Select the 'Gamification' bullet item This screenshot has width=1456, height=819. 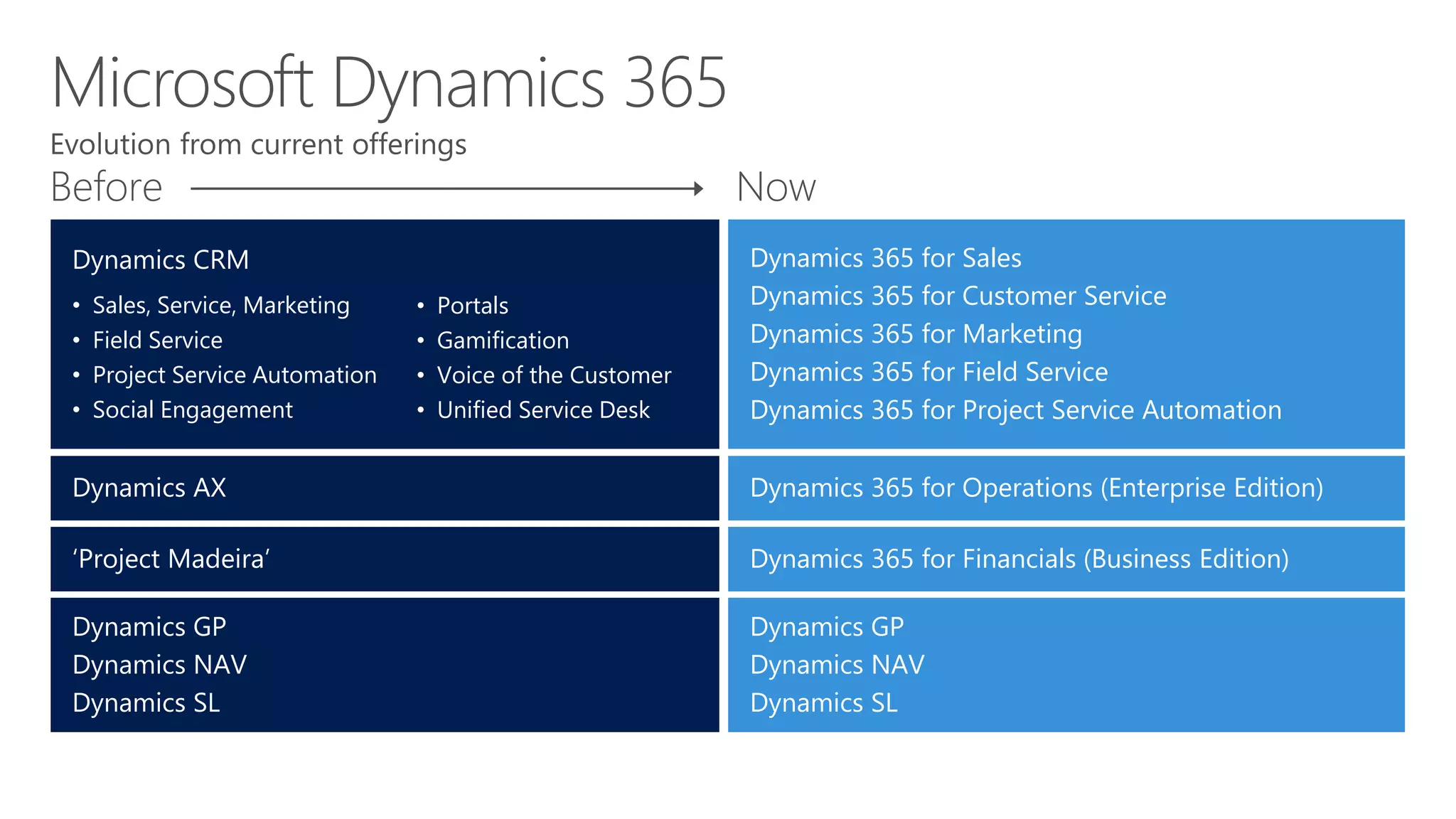pyautogui.click(x=503, y=341)
